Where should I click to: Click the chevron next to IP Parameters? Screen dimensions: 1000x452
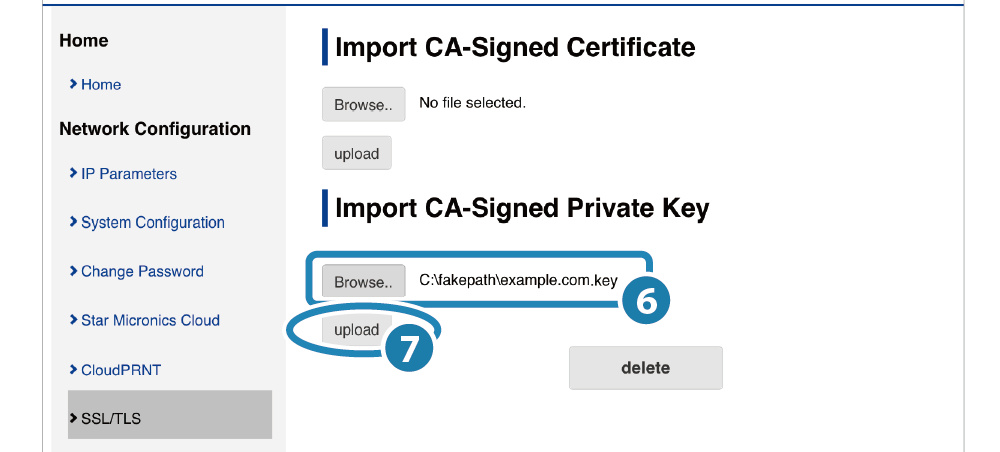[73, 173]
